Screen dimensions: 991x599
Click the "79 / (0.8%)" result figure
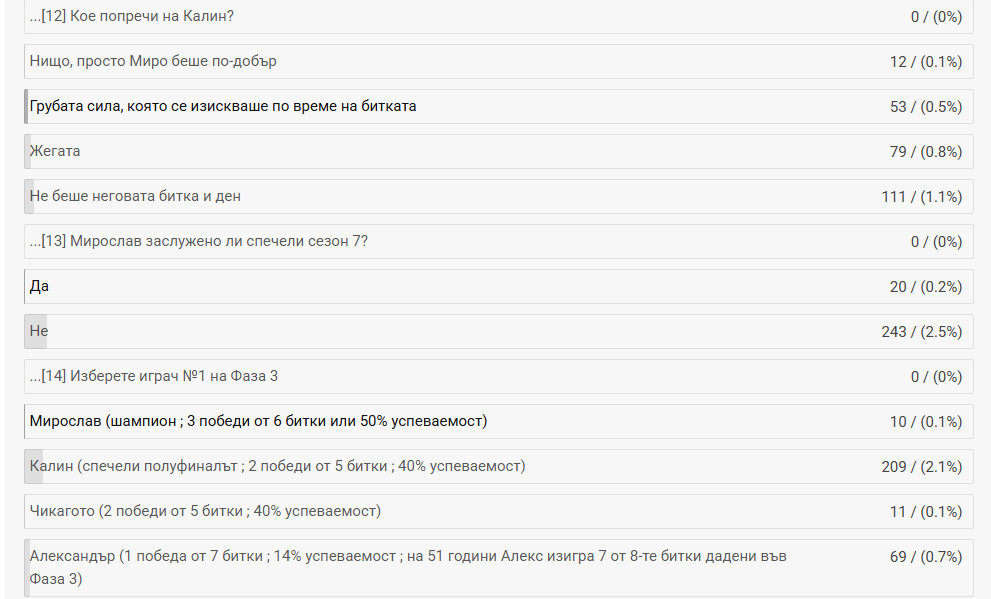point(925,151)
